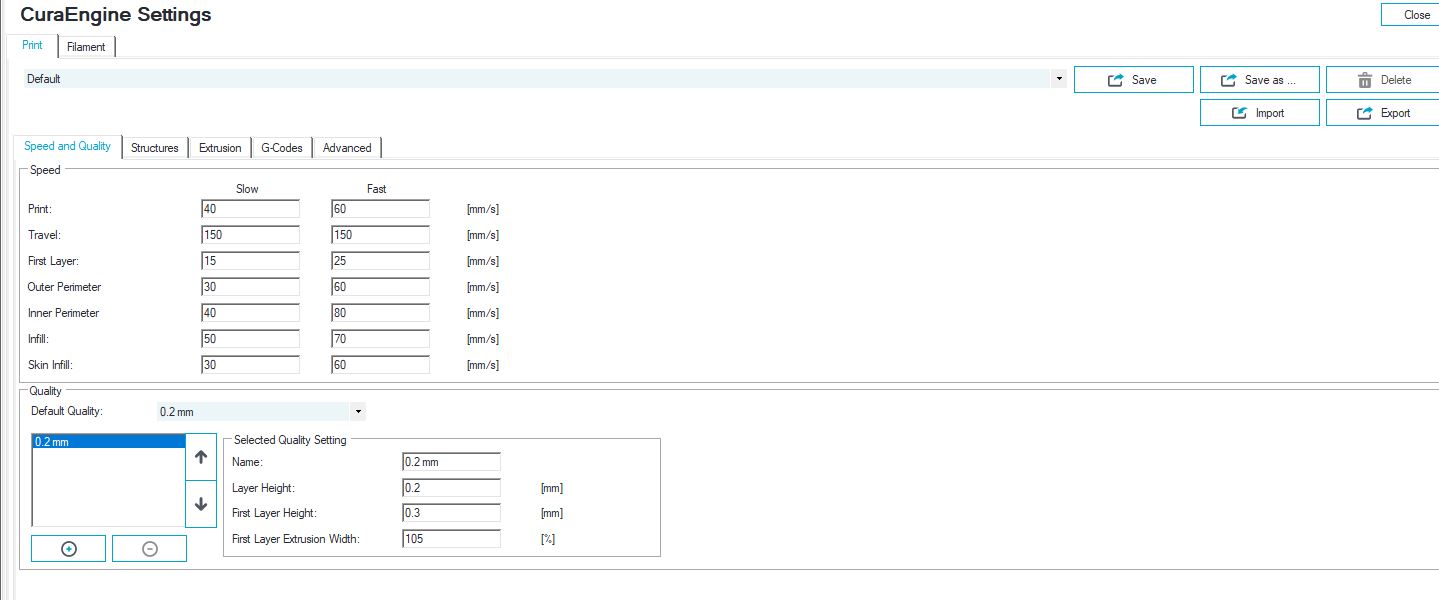Click the Save as ... button
Viewport: 1439px width, 600px height.
(x=1260, y=80)
